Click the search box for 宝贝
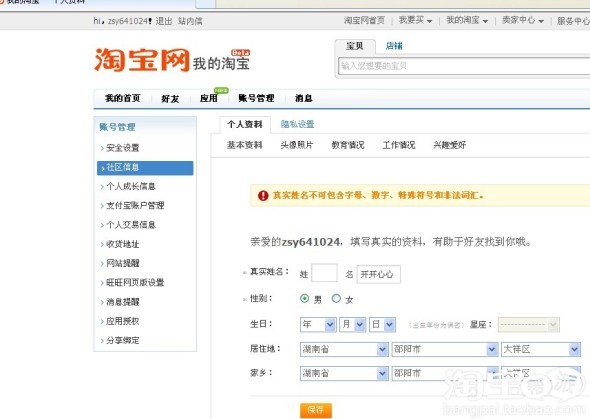 464,66
